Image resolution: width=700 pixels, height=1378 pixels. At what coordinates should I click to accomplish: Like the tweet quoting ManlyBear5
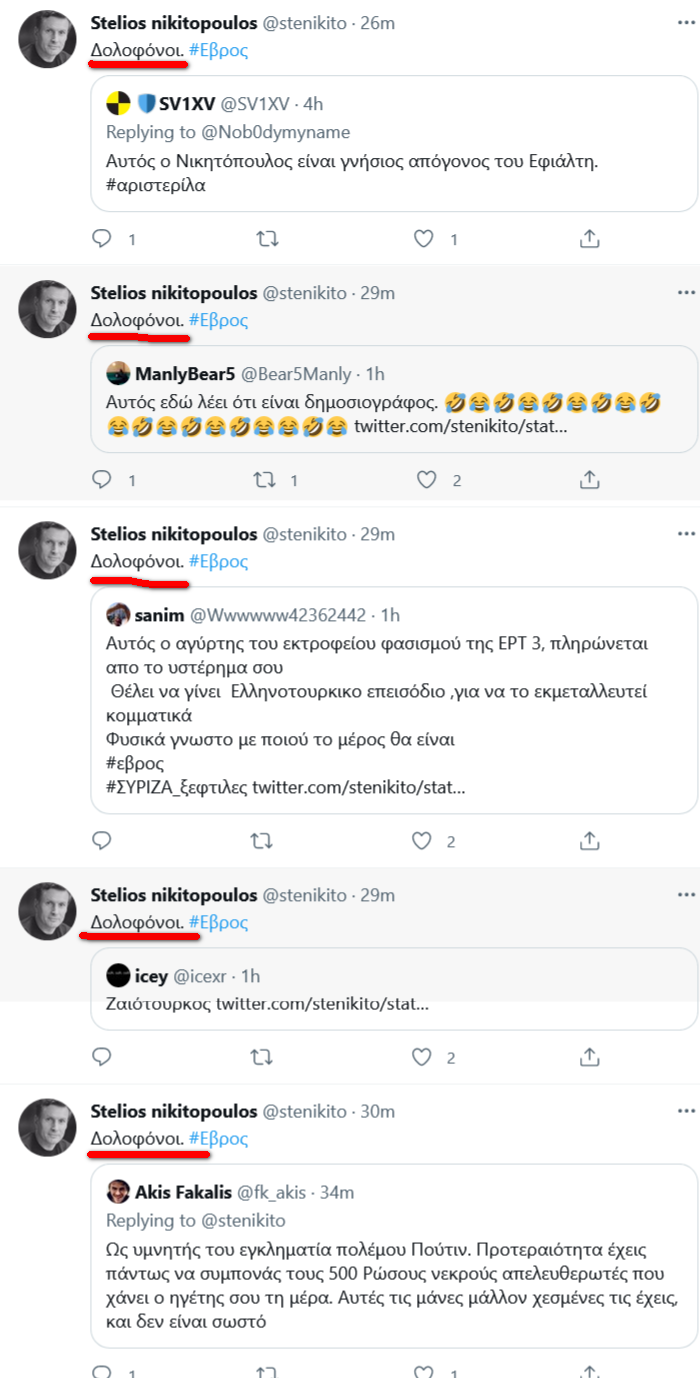426,480
